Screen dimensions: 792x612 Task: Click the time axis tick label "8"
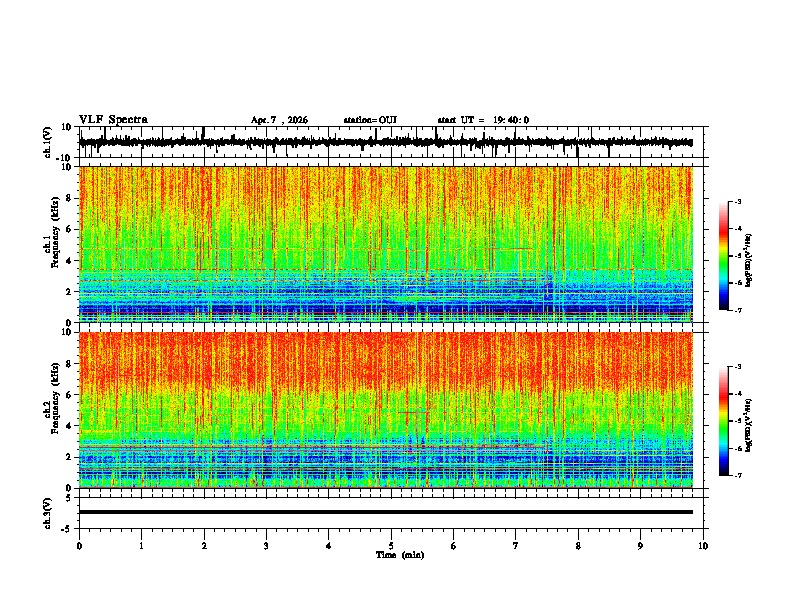578,546
